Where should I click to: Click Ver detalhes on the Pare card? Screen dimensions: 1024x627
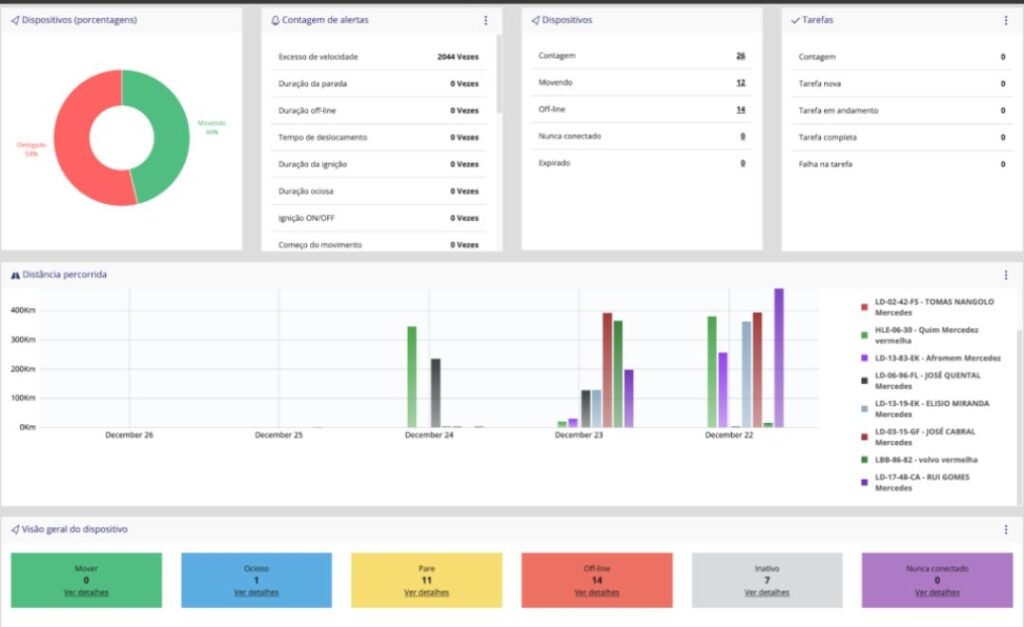(x=426, y=592)
